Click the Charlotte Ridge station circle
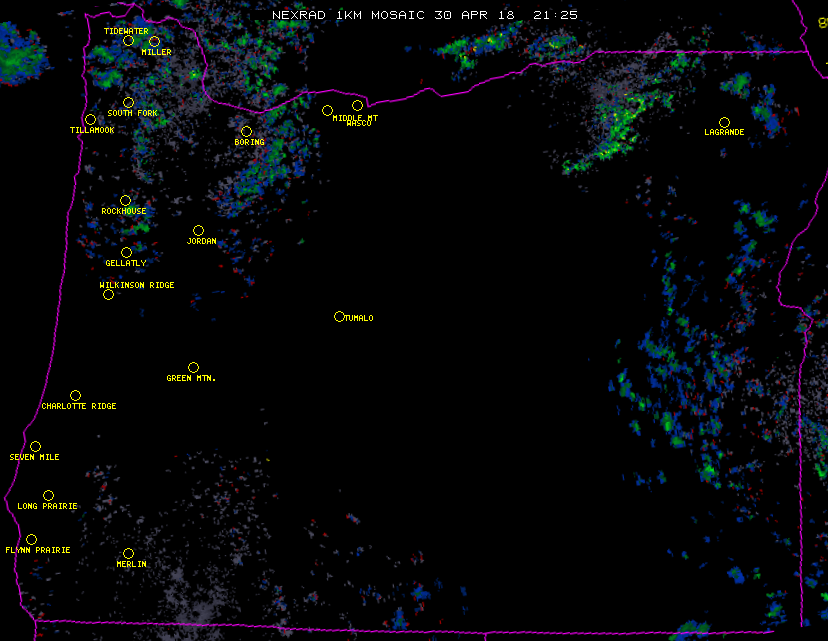The width and height of the screenshot is (828, 641). pyautogui.click(x=75, y=396)
